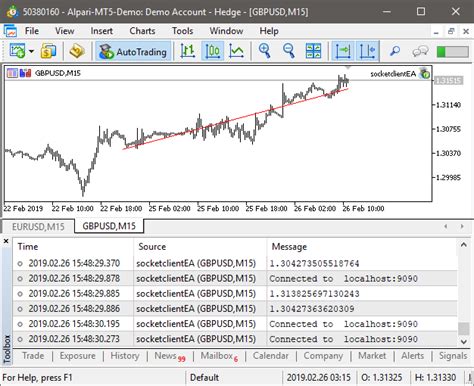Select log row with time 15:48:30.273
This screenshot has height=386, width=474.
[235, 339]
